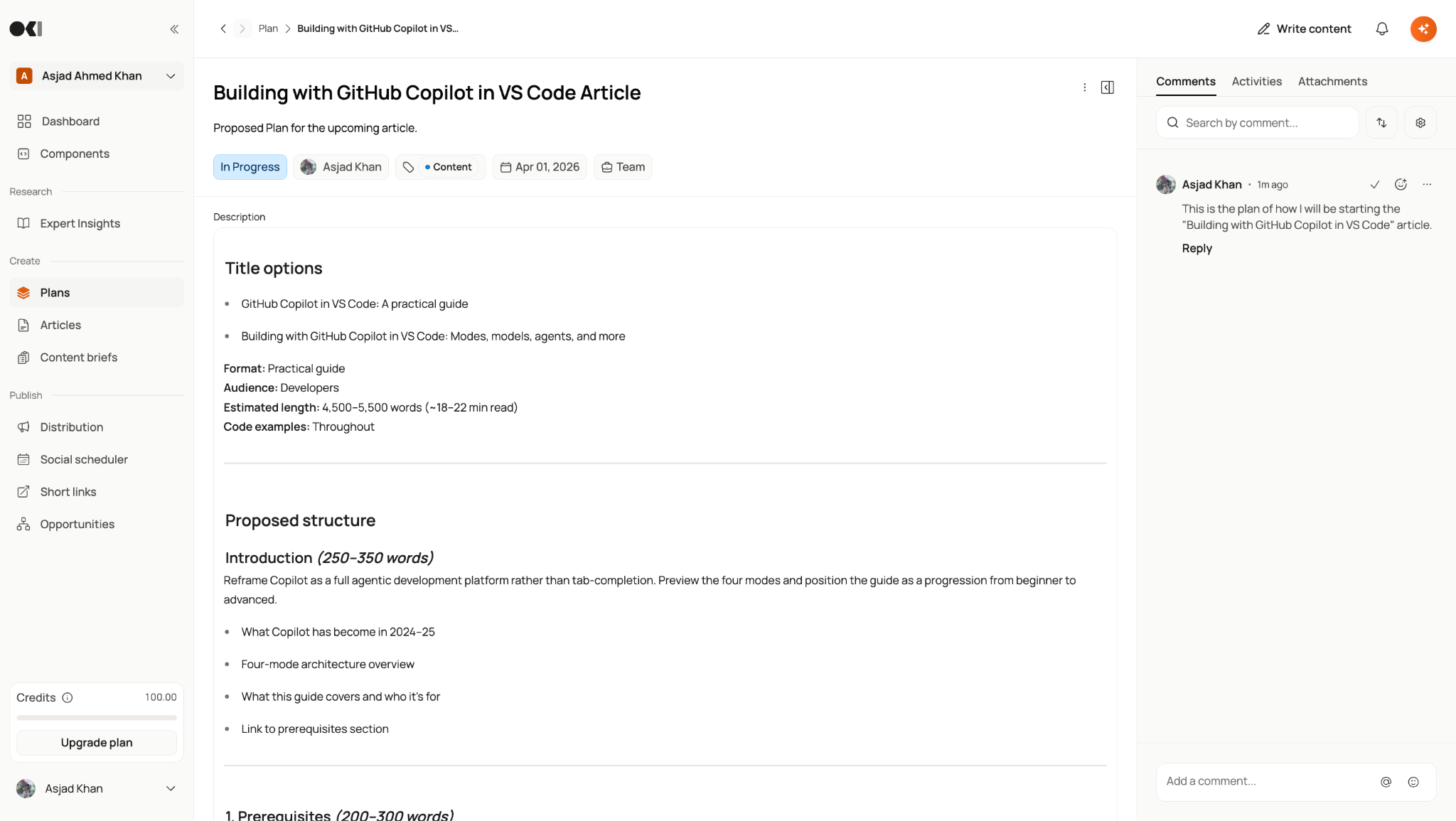
Task: Change the In Progress status
Action: pyautogui.click(x=250, y=167)
